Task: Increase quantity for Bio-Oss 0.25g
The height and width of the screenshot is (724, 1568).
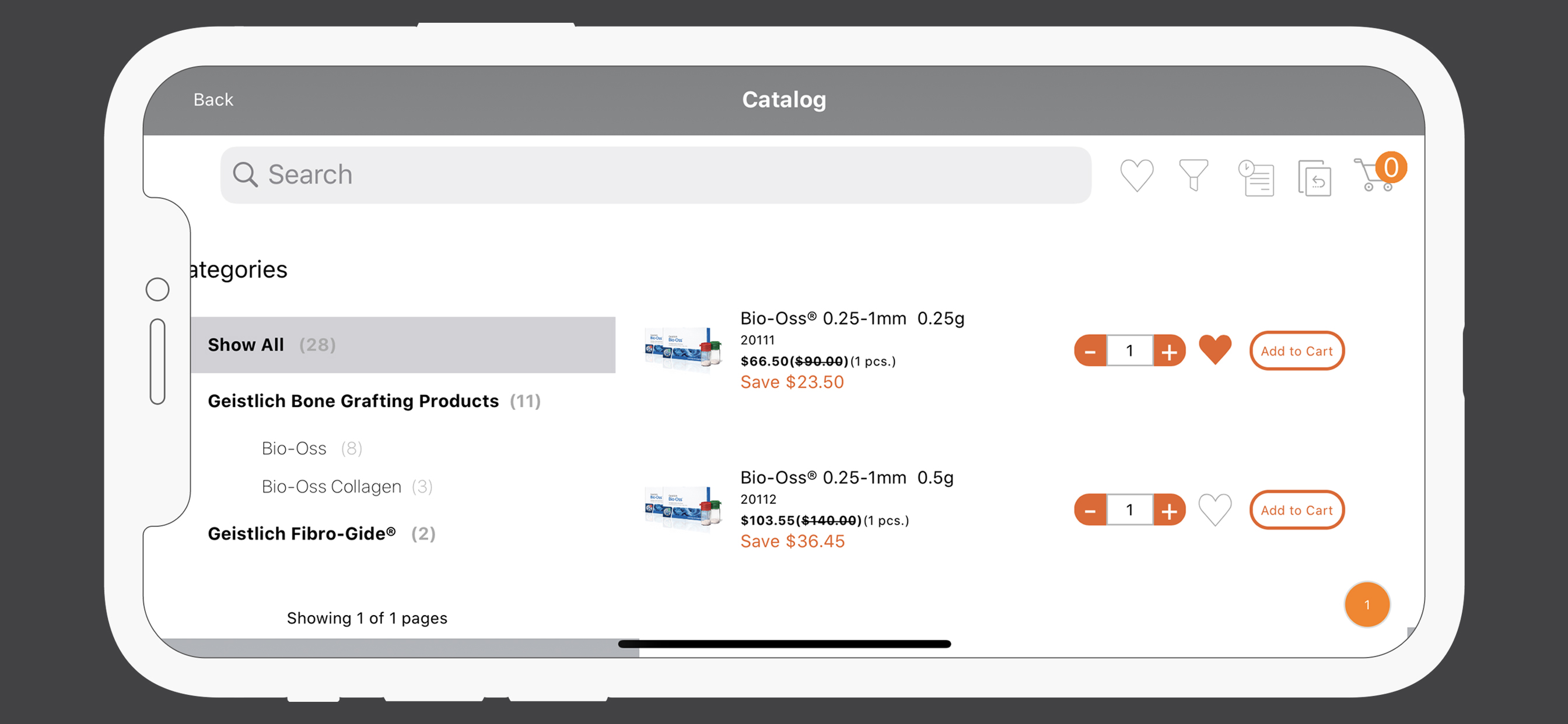Action: (x=1170, y=350)
